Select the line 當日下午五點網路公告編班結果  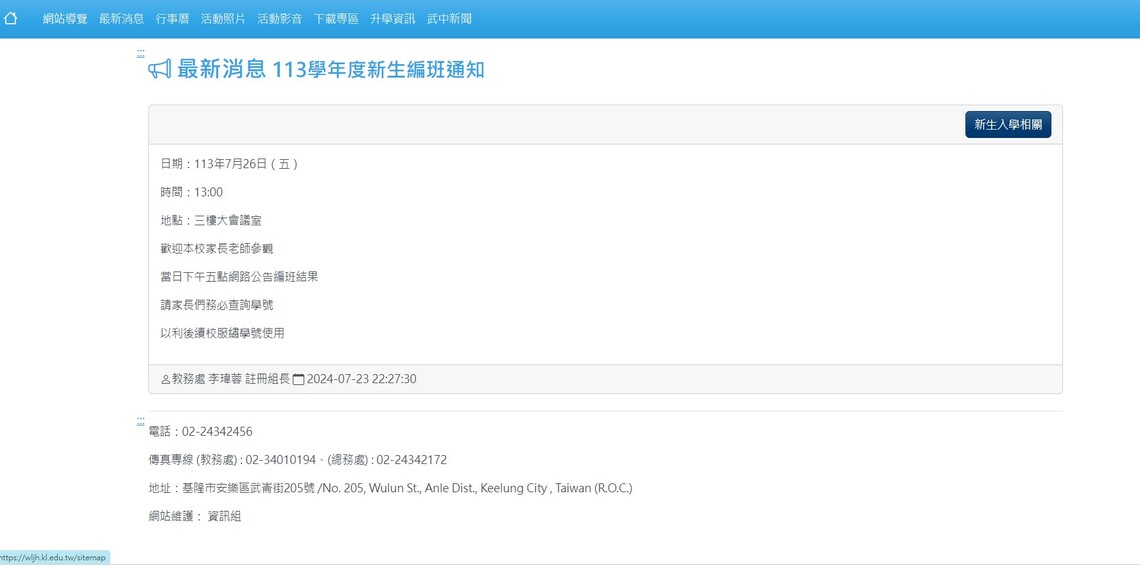click(239, 277)
